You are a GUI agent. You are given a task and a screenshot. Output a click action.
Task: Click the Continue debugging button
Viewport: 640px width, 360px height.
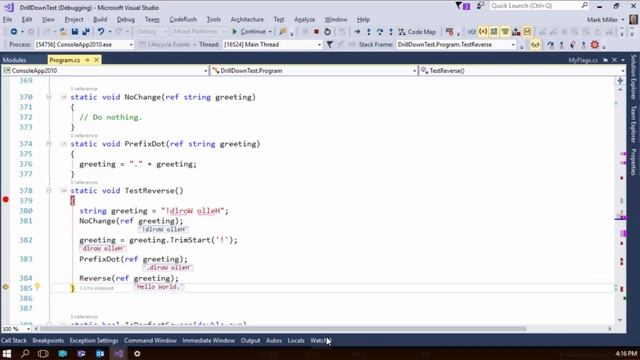pos(249,31)
